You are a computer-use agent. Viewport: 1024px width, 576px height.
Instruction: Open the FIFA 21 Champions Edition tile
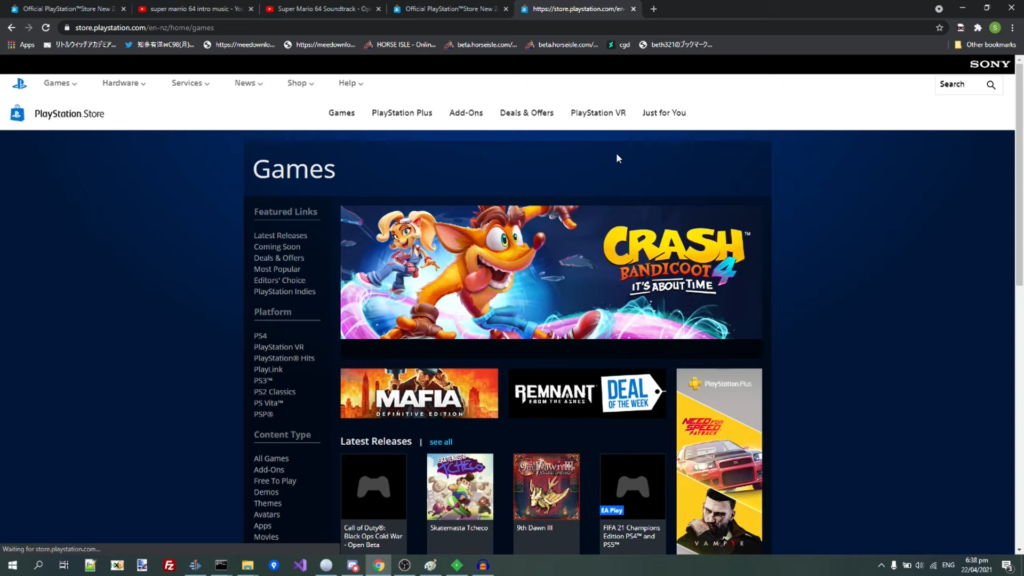coord(633,504)
